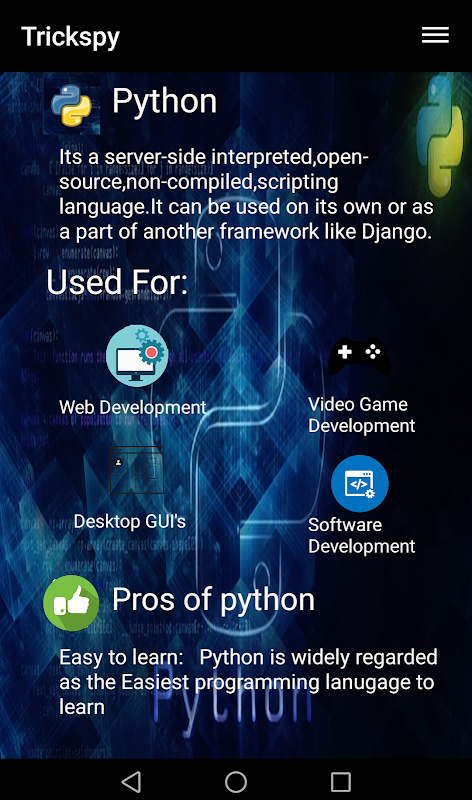The image size is (472, 800).
Task: Tap the Trickspy app title
Action: click(x=70, y=37)
